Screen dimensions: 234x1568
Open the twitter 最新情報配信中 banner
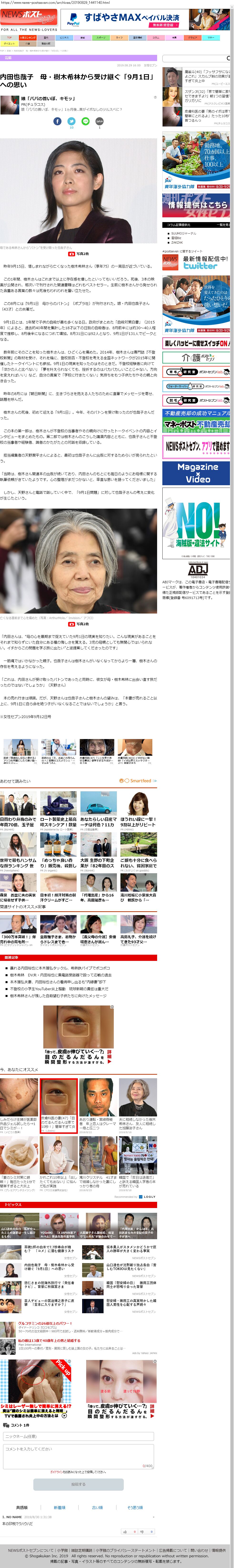pyautogui.click(x=196, y=262)
